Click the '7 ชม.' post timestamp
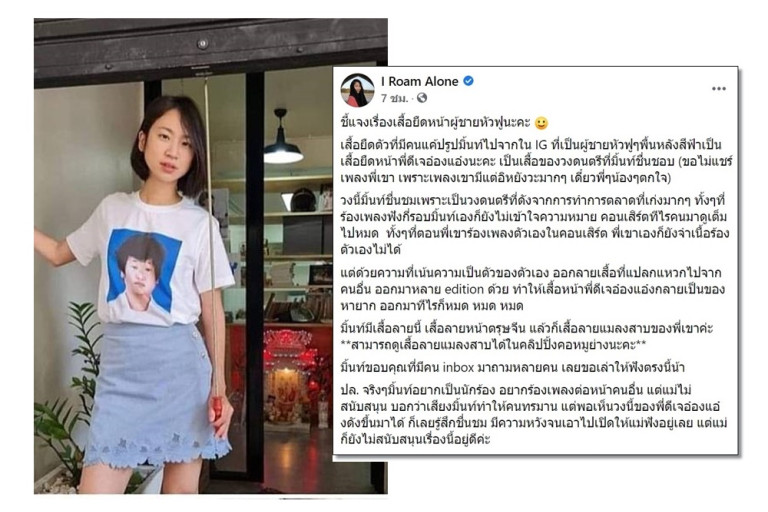The height and width of the screenshot is (512, 768). (x=394, y=98)
